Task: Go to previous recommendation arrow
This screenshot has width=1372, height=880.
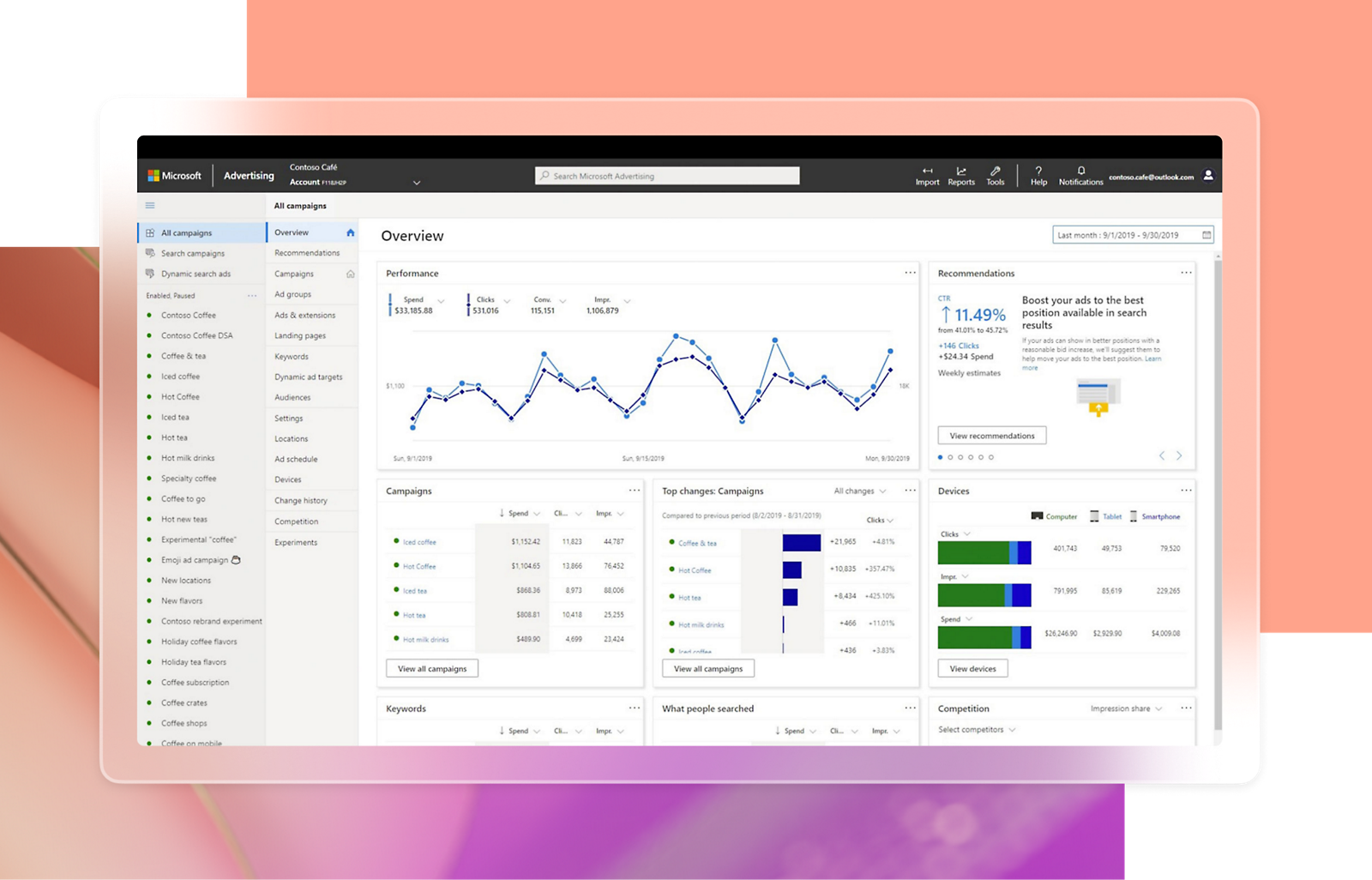Action: pyautogui.click(x=1162, y=455)
